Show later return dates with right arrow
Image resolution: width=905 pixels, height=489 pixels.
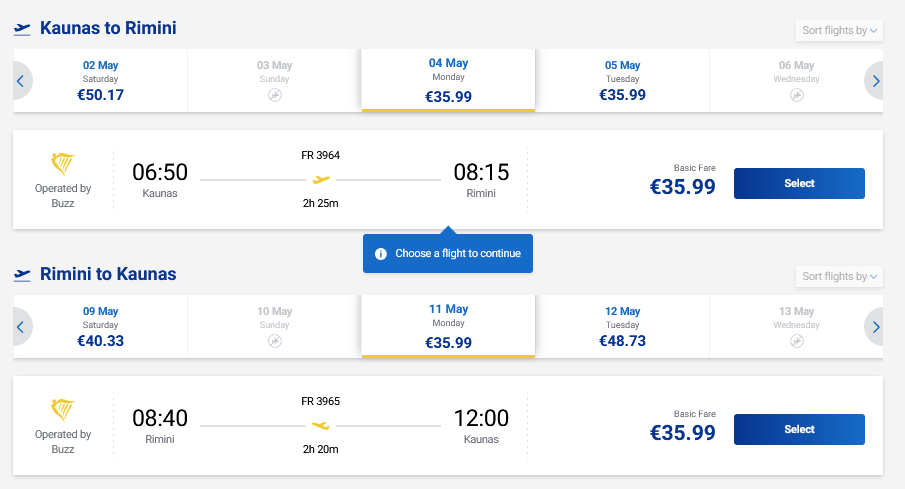[x=875, y=327]
